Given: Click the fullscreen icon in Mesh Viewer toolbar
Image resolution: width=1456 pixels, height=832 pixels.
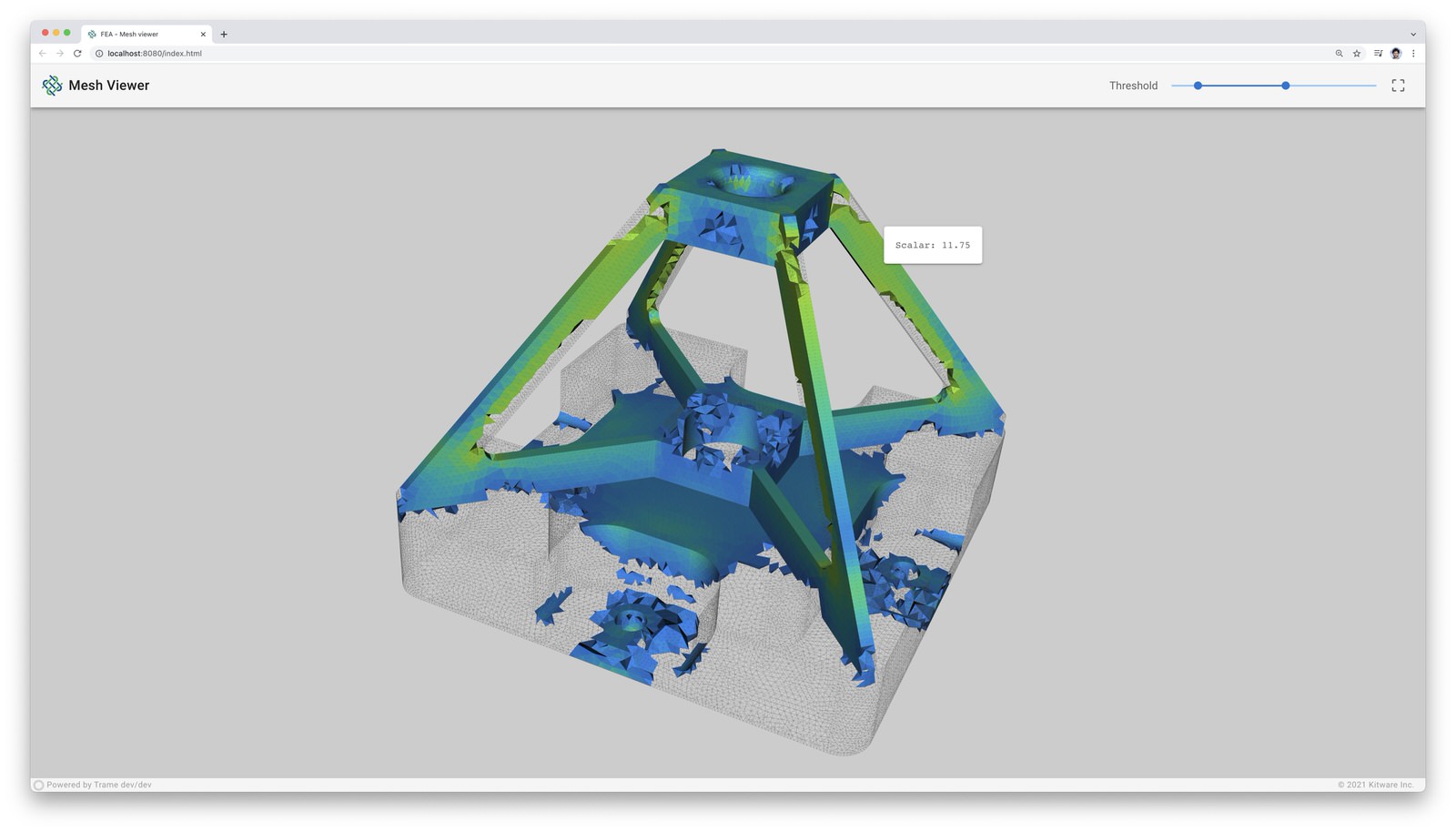Looking at the screenshot, I should [1398, 86].
